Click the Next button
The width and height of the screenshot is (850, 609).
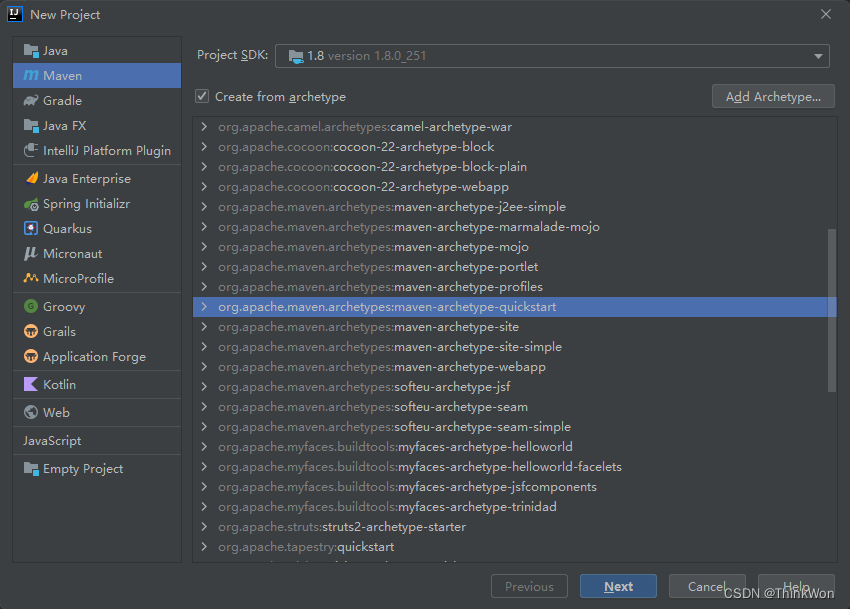618,586
